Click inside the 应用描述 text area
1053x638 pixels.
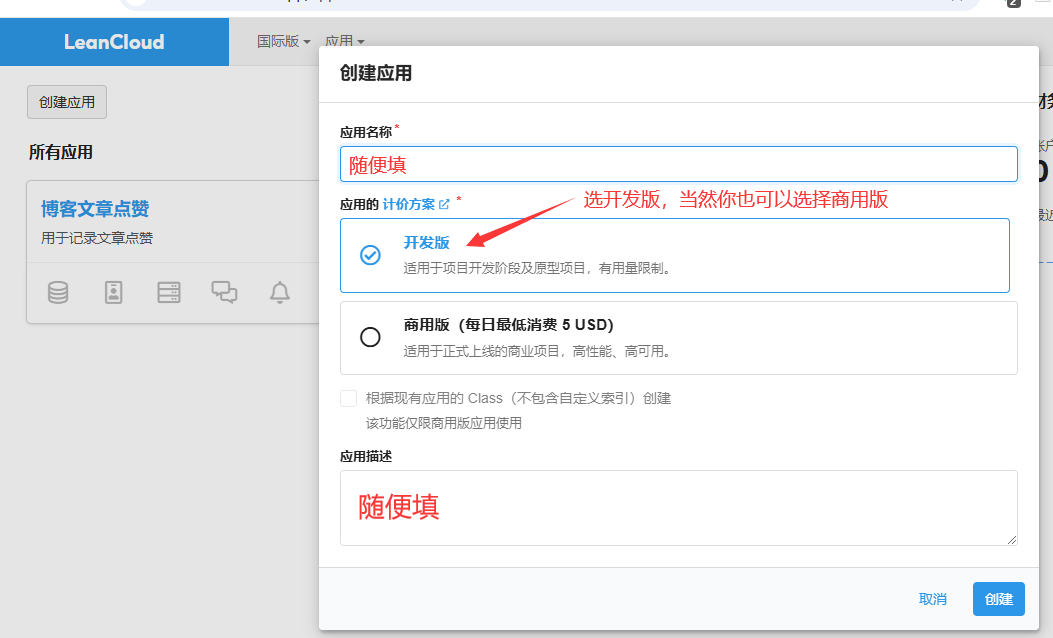click(x=678, y=508)
